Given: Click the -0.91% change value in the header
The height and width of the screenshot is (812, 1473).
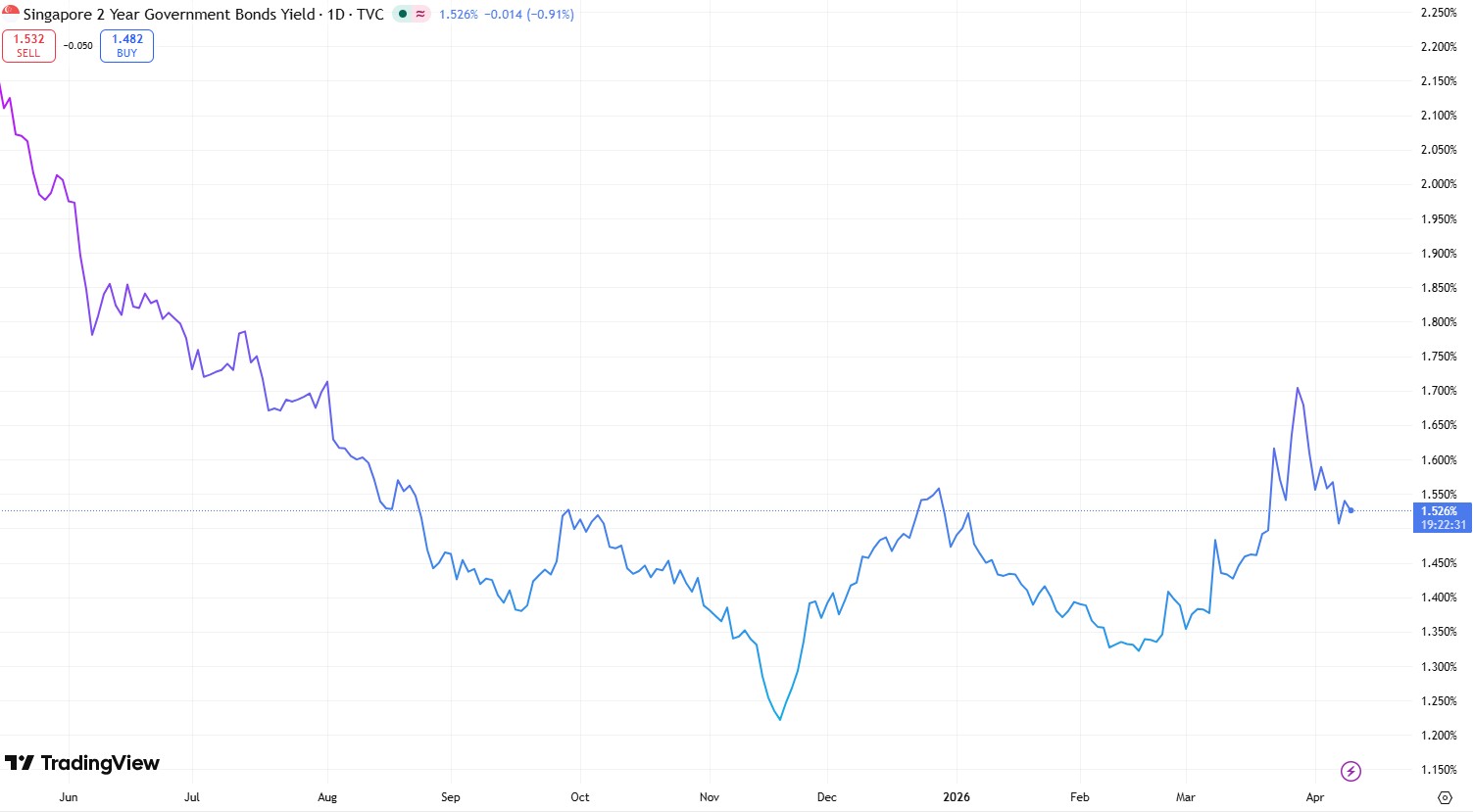Looking at the screenshot, I should pos(549,14).
